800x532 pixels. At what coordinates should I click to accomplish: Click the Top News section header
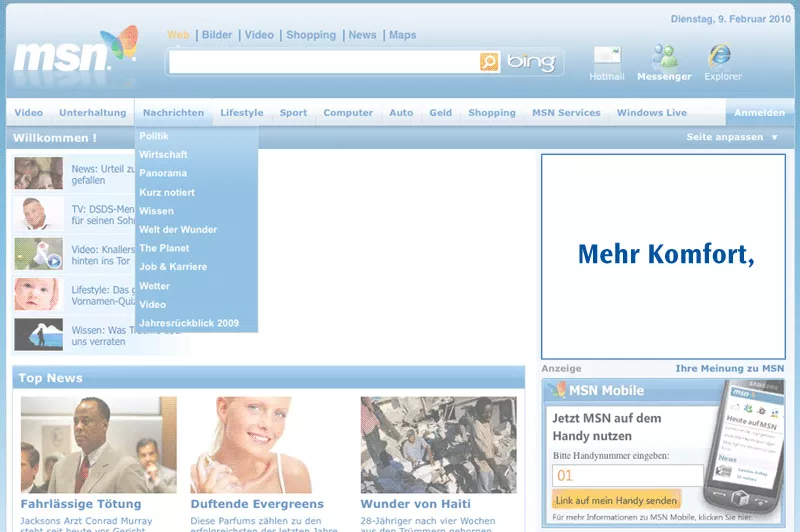point(268,378)
